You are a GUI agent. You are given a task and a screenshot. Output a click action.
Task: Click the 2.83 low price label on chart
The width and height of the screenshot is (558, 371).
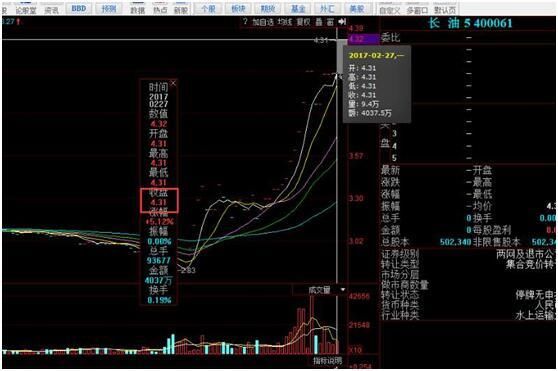pyautogui.click(x=188, y=270)
